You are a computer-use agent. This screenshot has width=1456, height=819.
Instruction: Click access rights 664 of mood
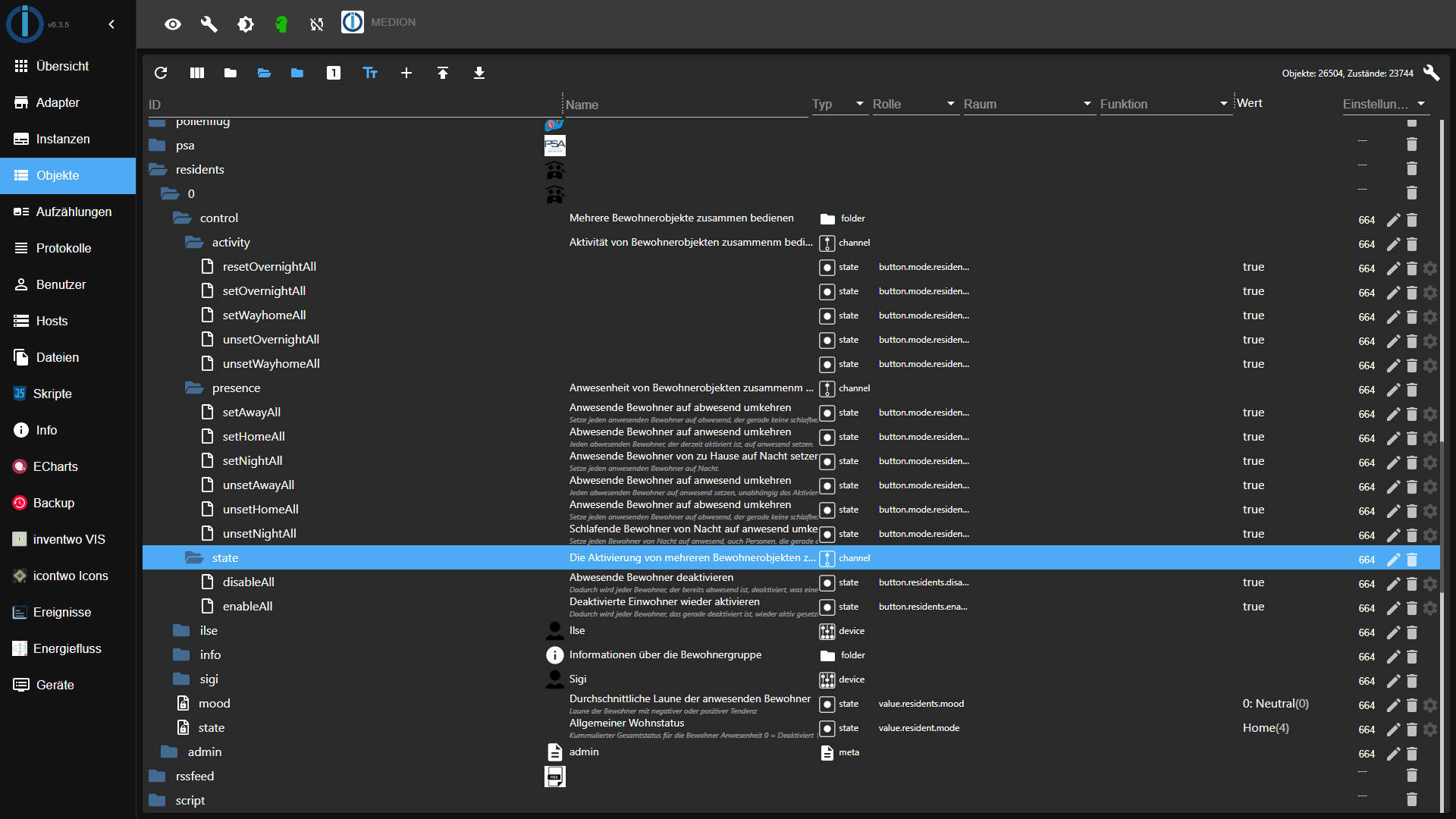coord(1367,705)
